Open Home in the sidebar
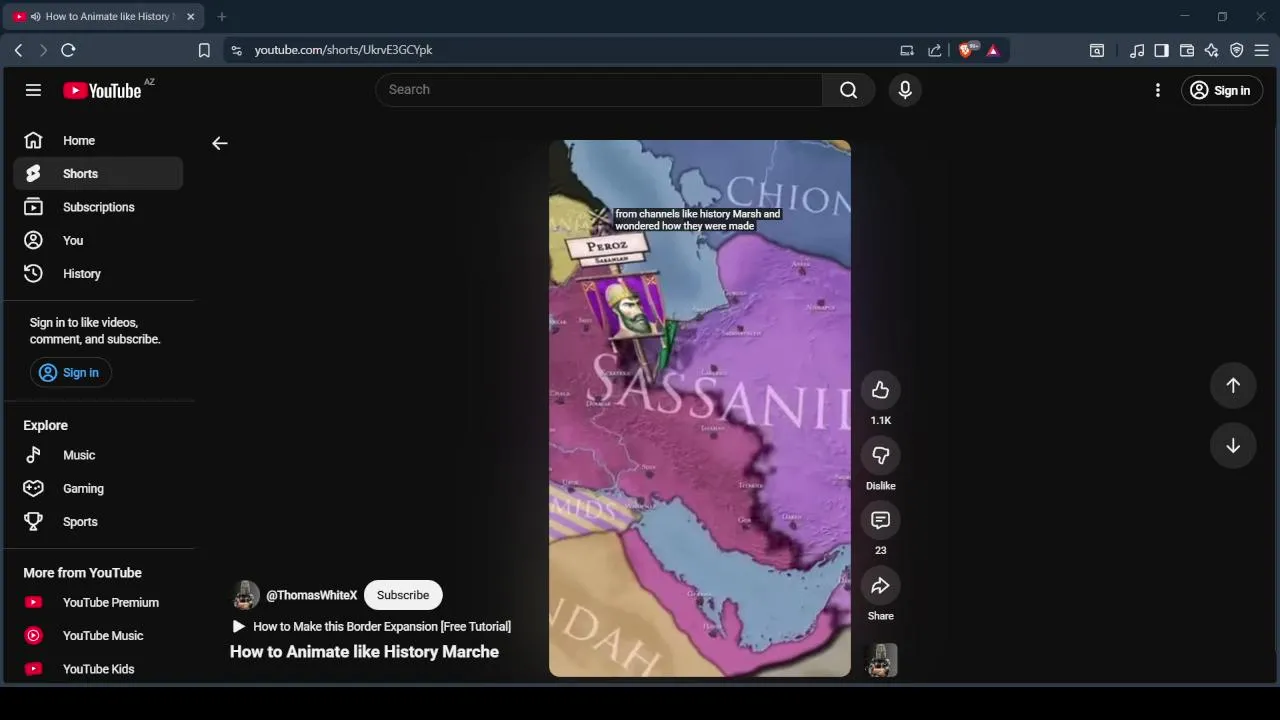1280x720 pixels. point(98,141)
